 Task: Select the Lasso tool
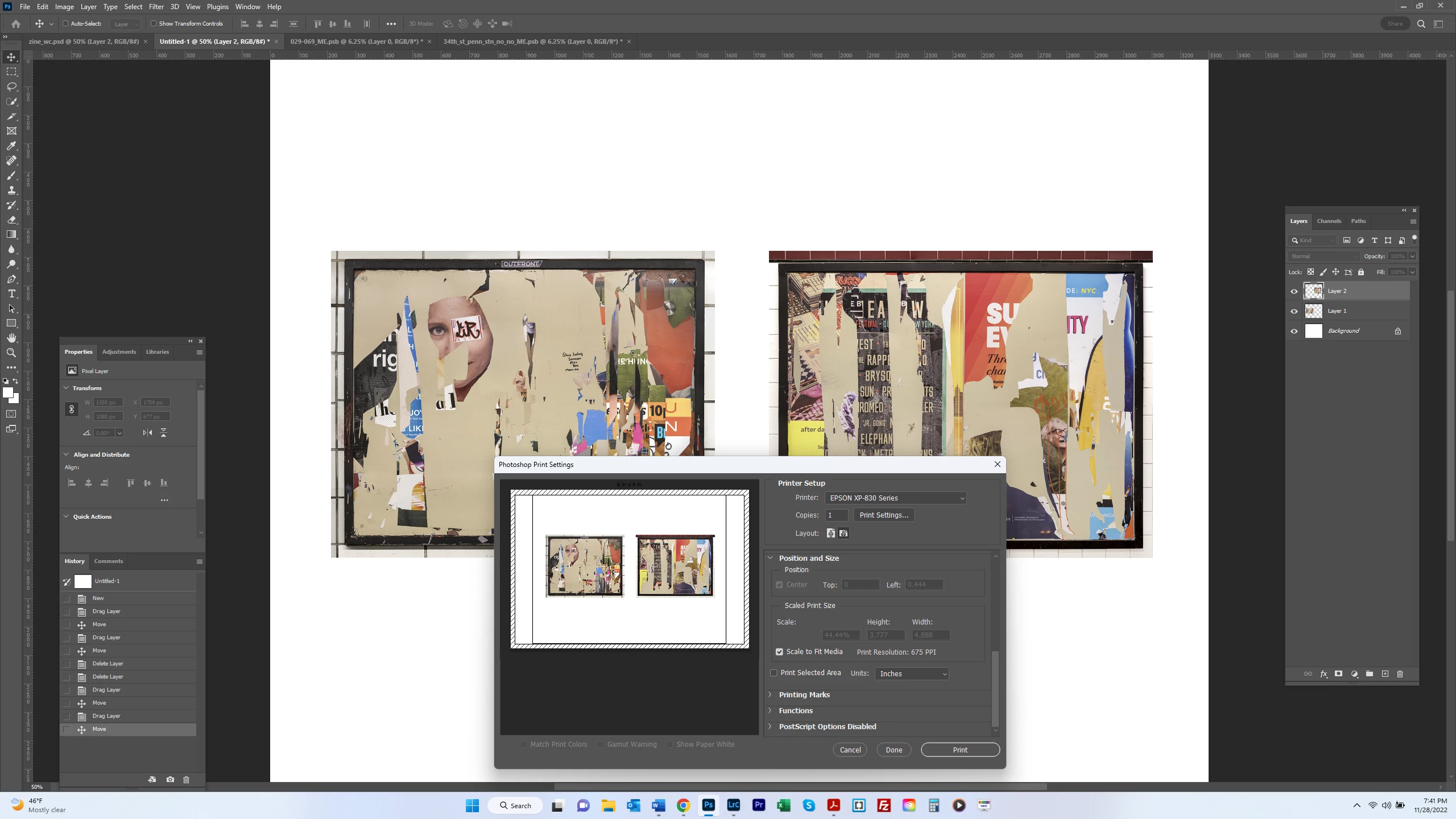pos(11,86)
